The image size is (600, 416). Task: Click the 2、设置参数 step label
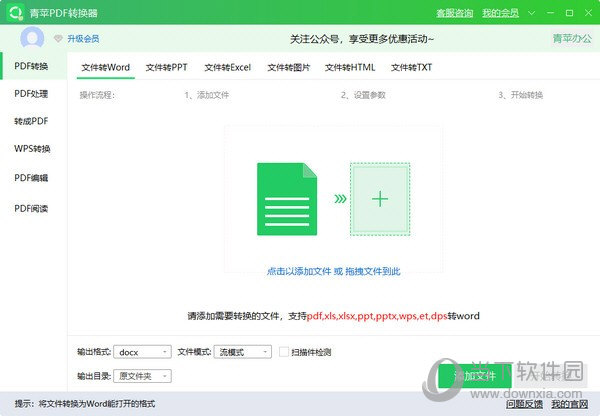coord(363,95)
